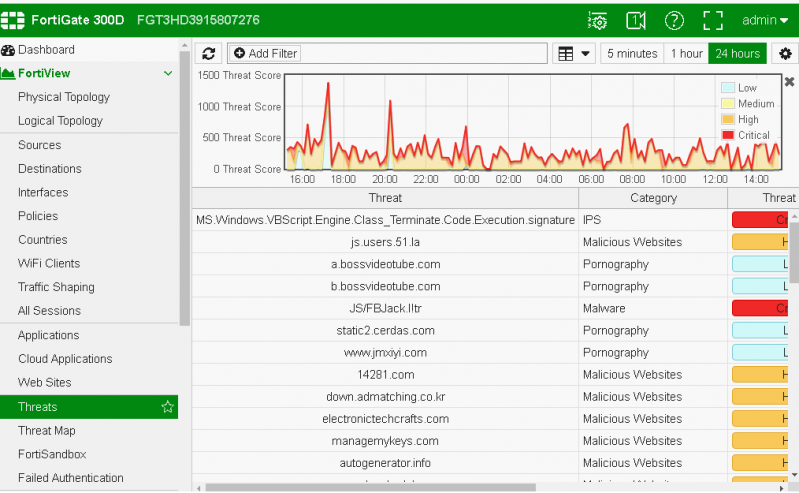
Task: Click the IPS category cell
Action: coord(653,220)
